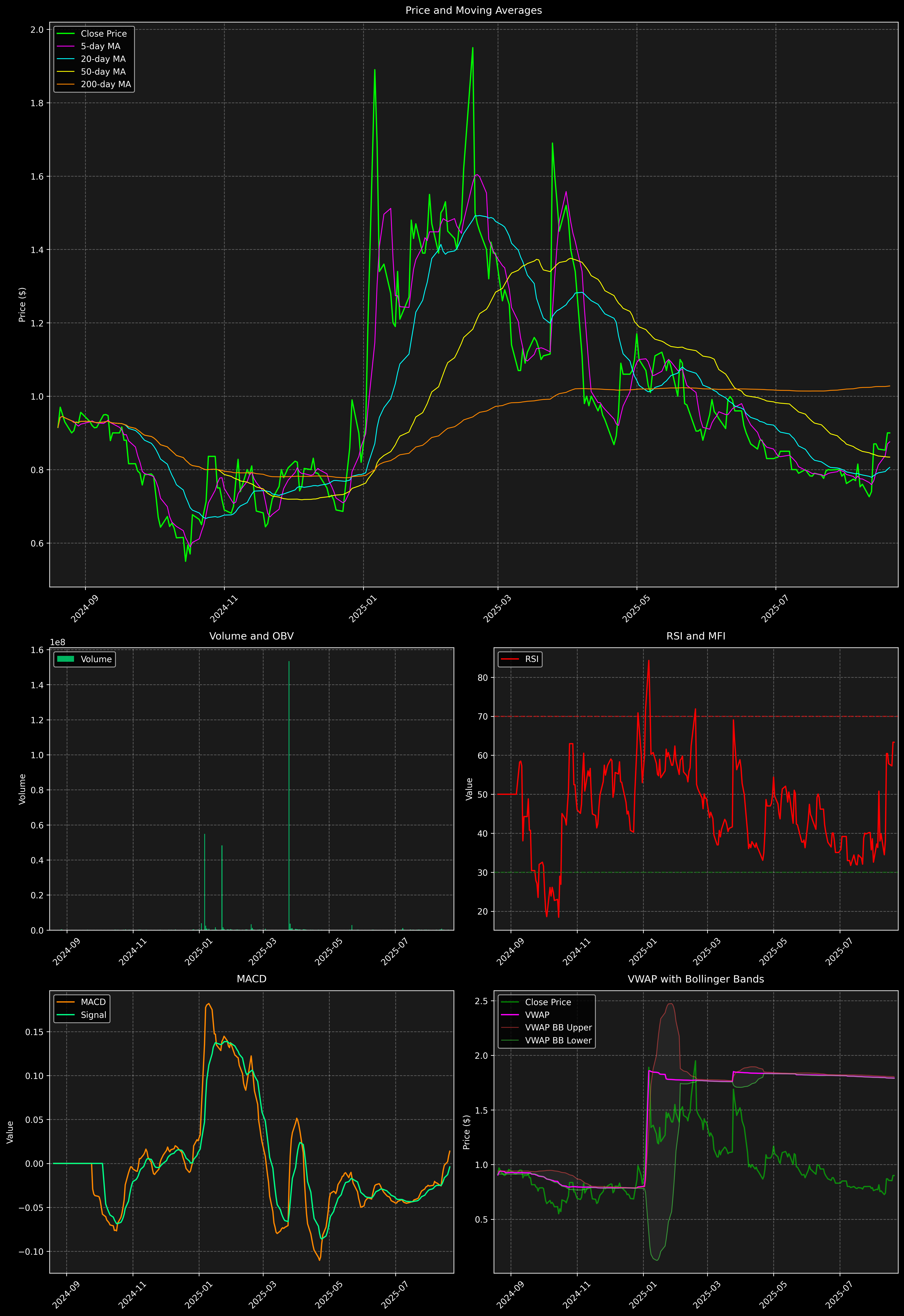Screen dimensions: 904x1316
Task: Click the tallest volume bar near 2025-03
Action: click(x=289, y=793)
